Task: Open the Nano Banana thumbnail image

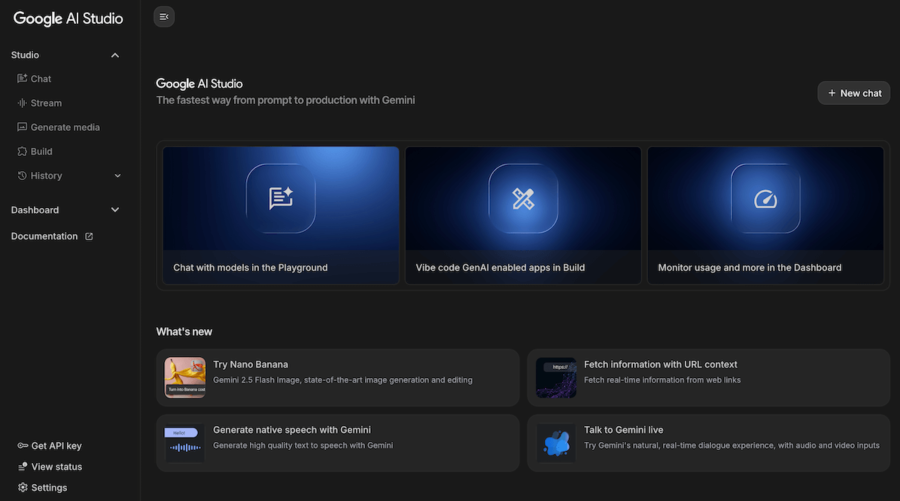Action: pos(185,378)
